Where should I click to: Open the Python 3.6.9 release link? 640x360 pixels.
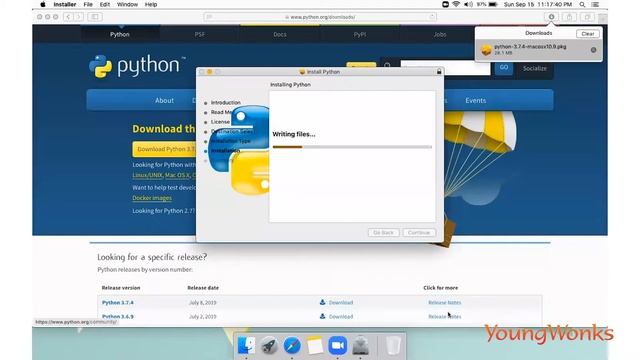(x=118, y=316)
